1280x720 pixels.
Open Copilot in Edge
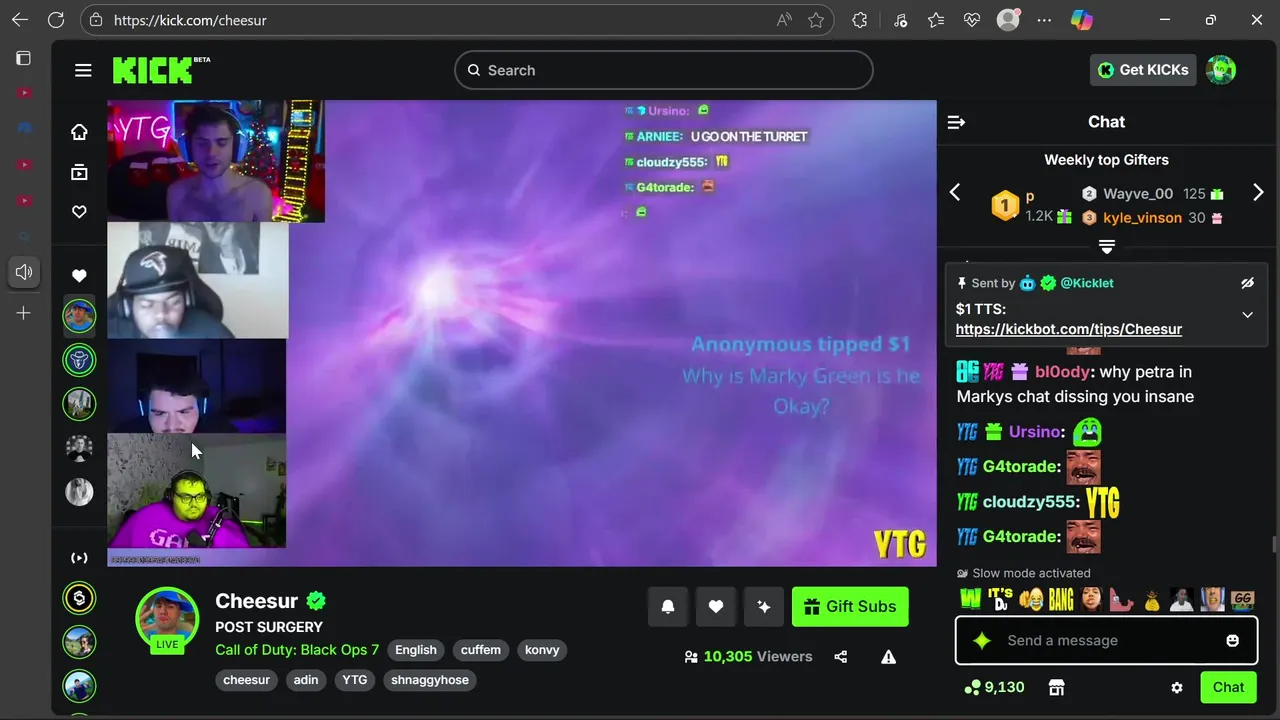1081,20
